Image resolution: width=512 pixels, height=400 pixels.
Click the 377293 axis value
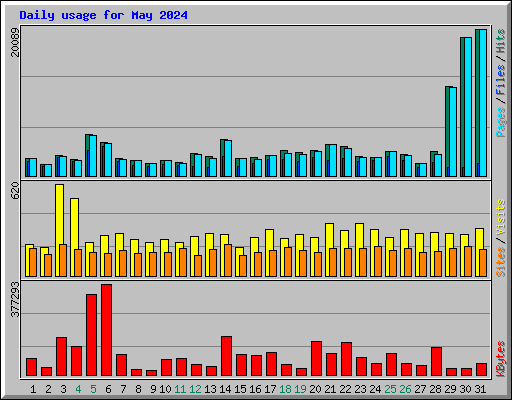point(15,299)
